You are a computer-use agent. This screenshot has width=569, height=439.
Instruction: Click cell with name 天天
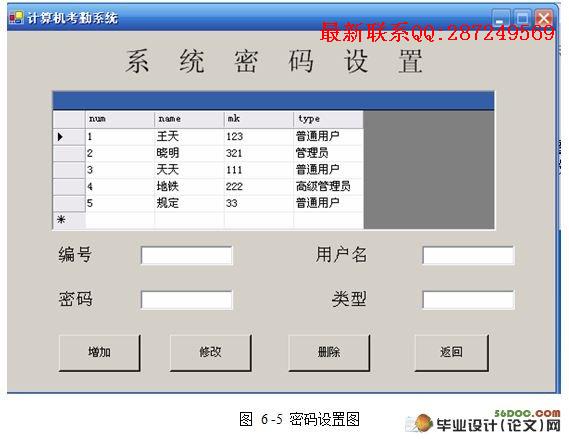(189, 170)
